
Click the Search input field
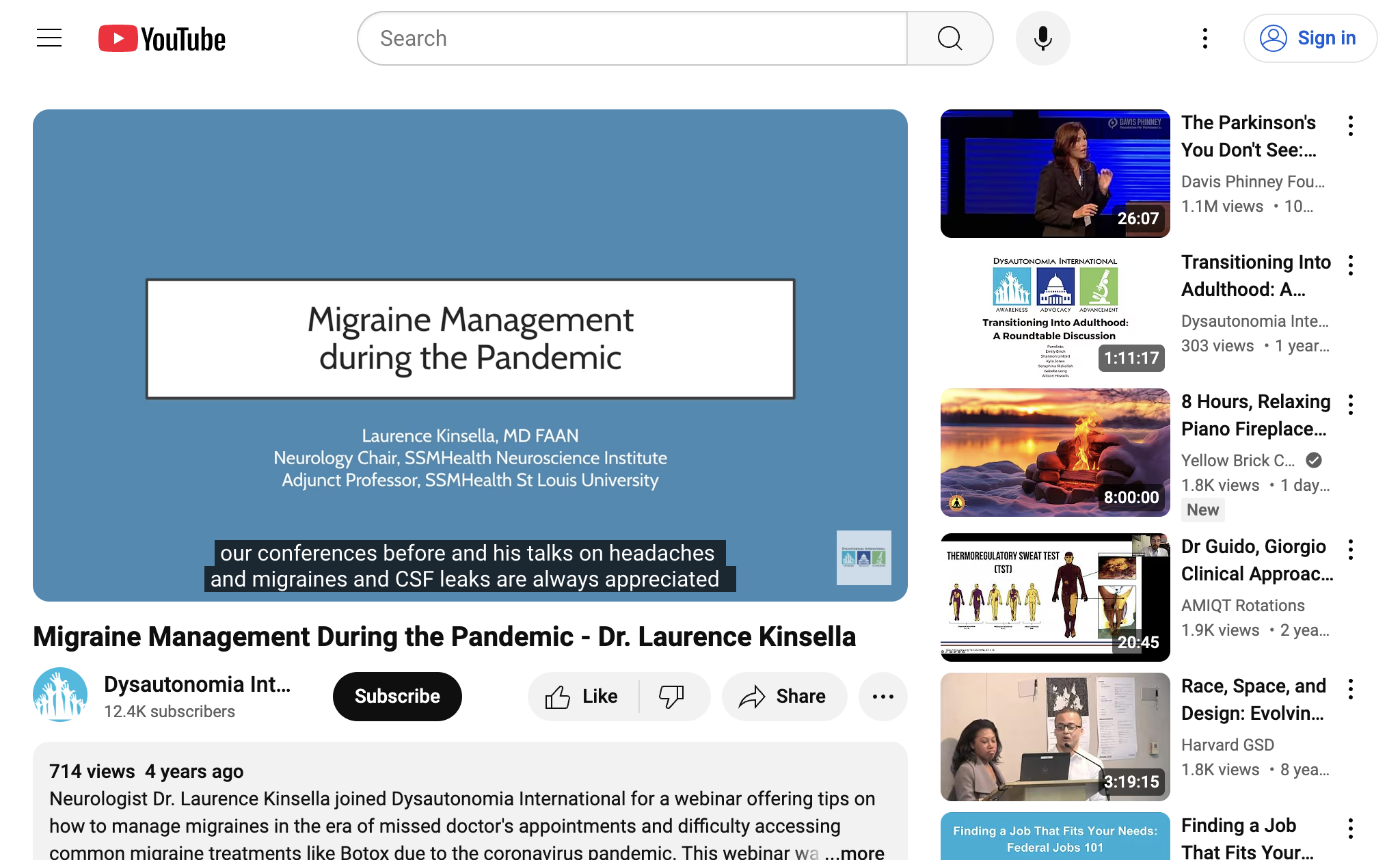(x=632, y=38)
